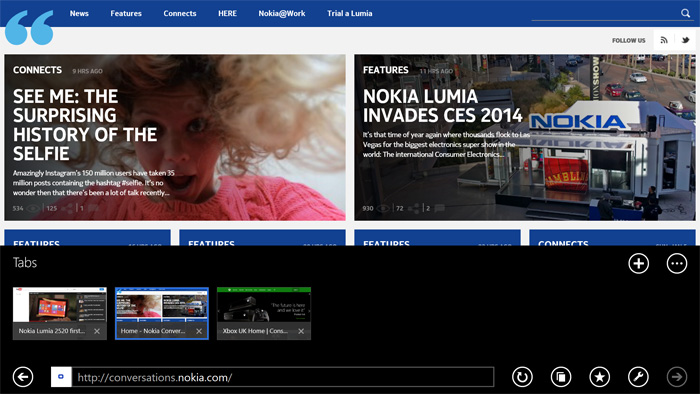Image resolution: width=700 pixels, height=394 pixels.
Task: Open the RSS feed icon
Action: point(664,40)
